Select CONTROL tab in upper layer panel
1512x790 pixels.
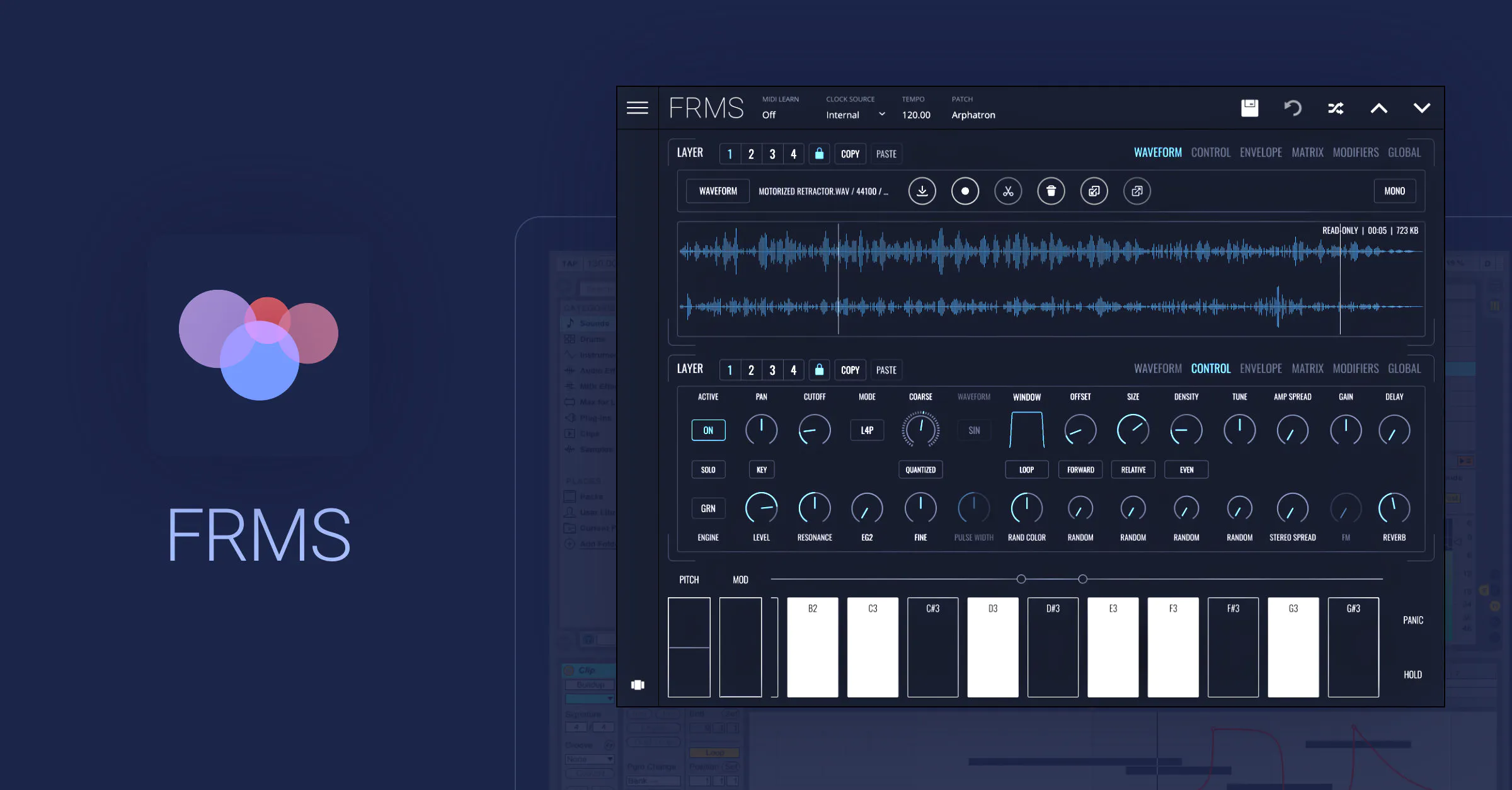(1210, 152)
